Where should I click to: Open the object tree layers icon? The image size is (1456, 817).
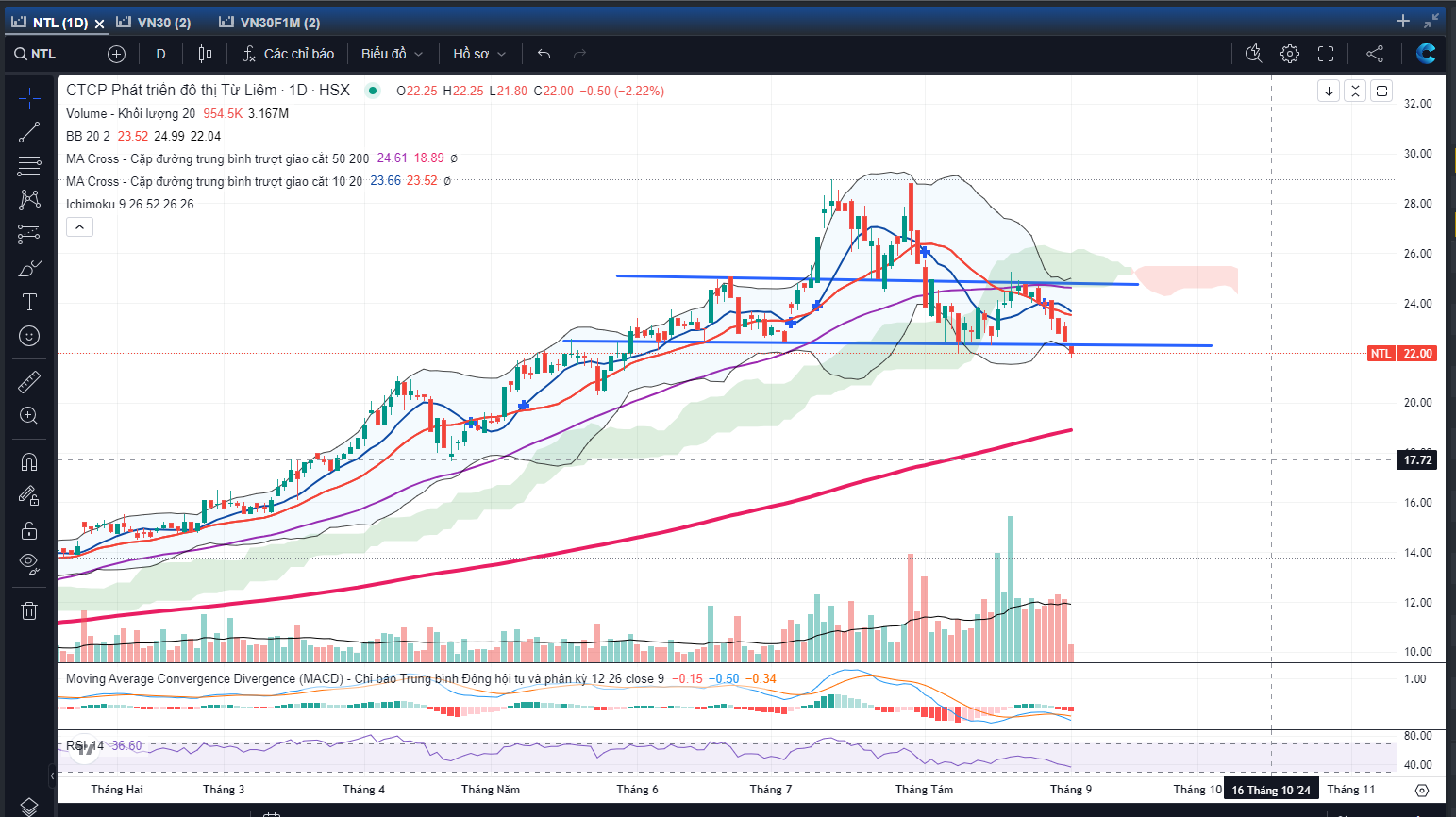click(29, 806)
